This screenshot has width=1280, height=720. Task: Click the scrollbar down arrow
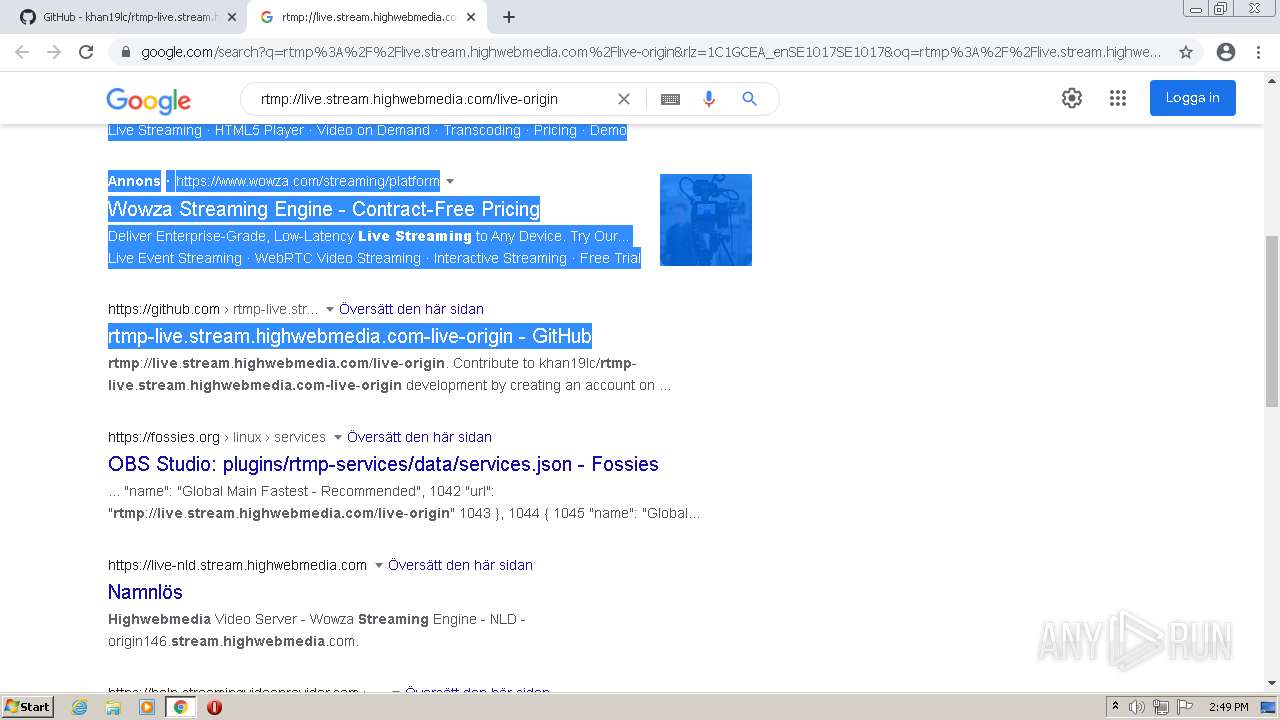(1272, 683)
